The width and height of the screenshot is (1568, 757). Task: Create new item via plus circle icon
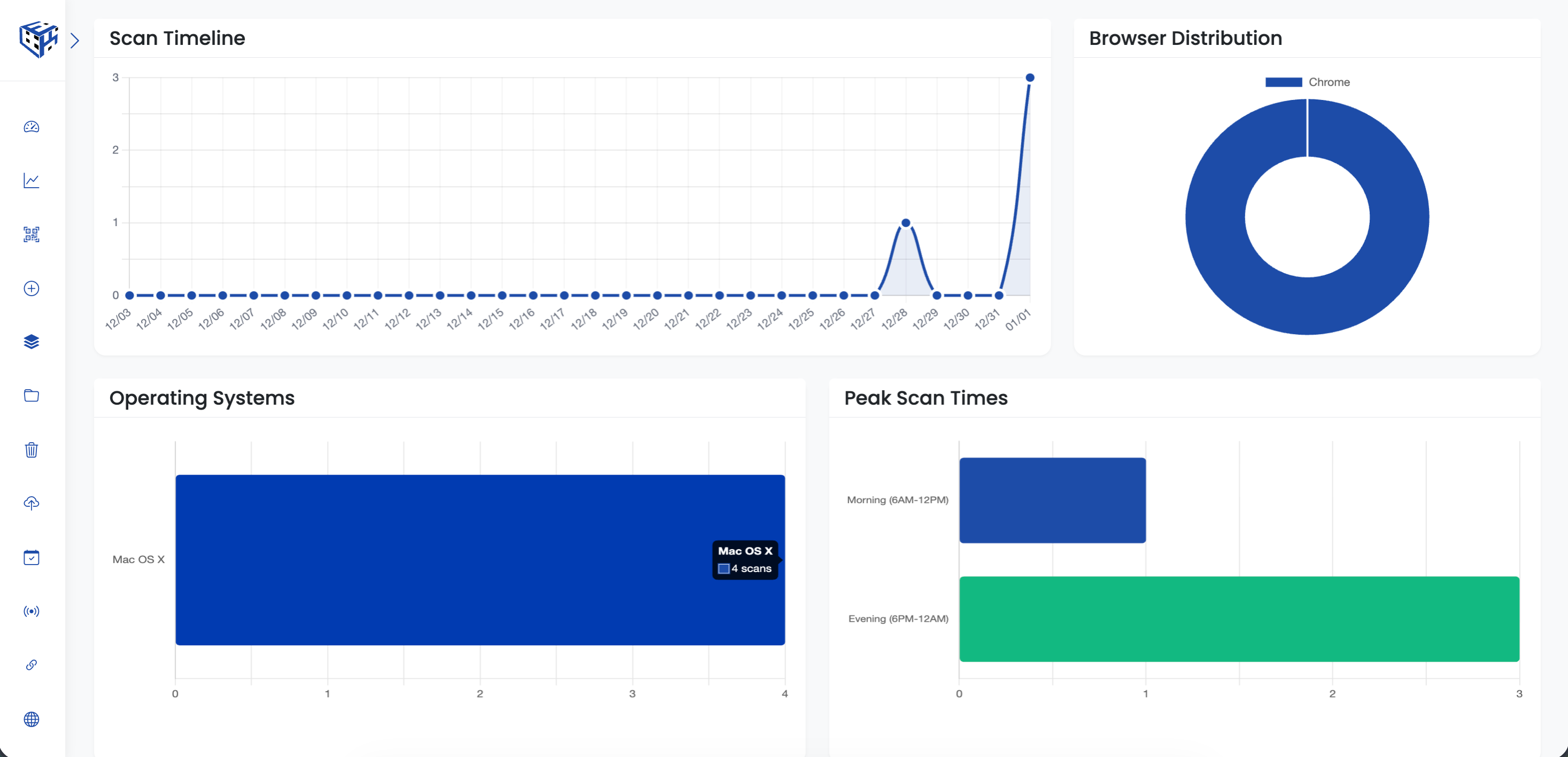[x=31, y=289]
